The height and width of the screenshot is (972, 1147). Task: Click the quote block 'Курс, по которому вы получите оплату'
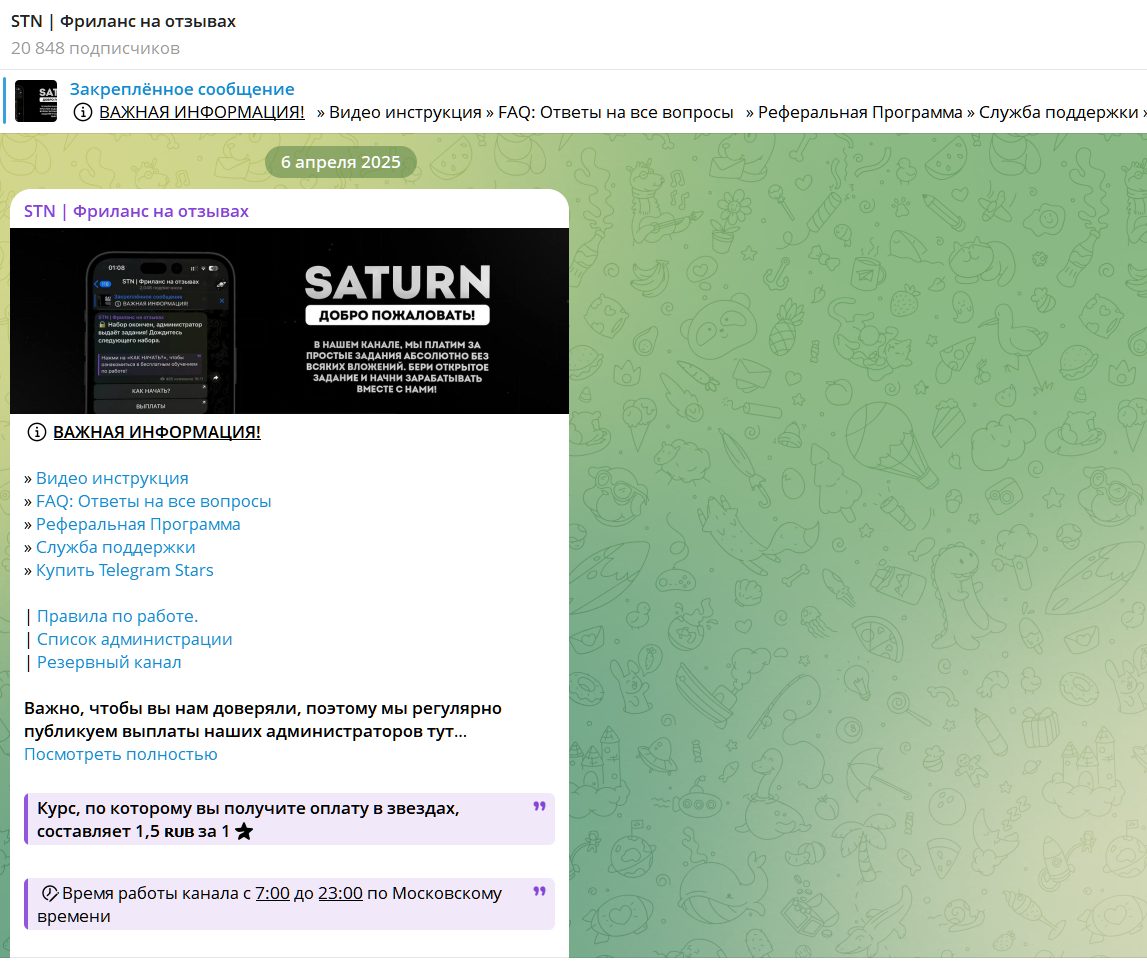[290, 819]
